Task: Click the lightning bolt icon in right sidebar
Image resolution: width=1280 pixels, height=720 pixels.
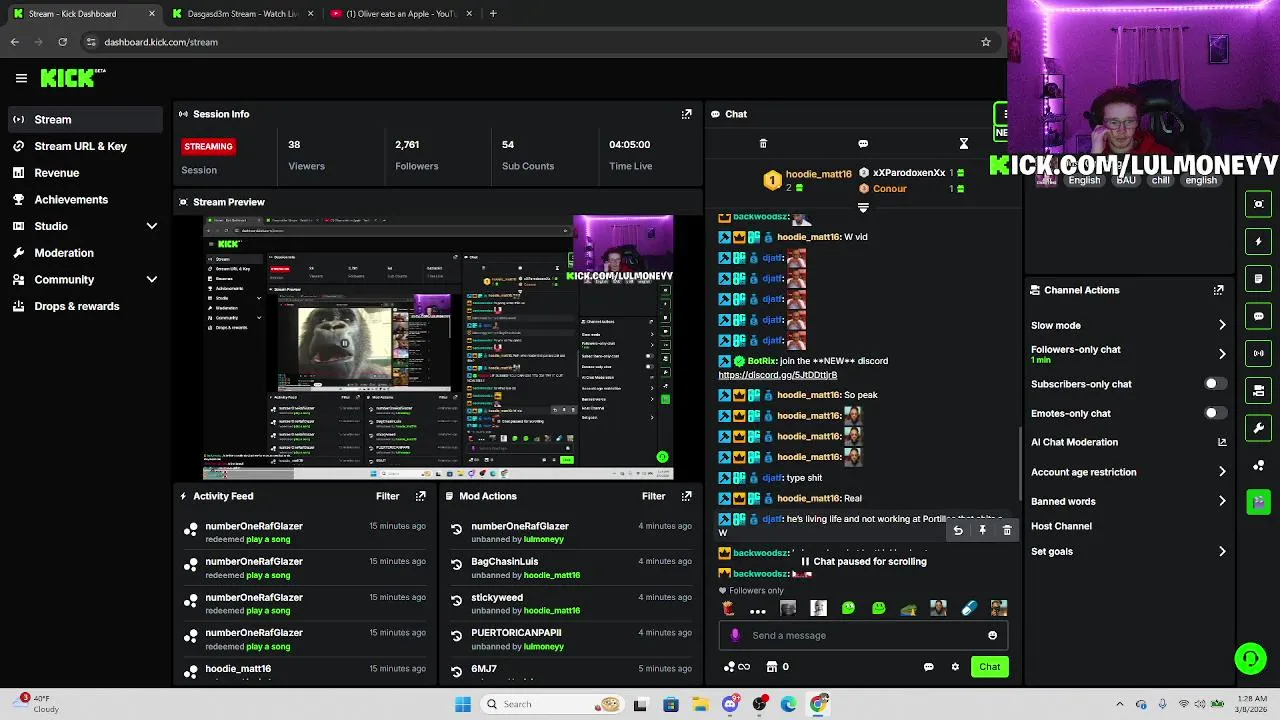Action: [1259, 241]
